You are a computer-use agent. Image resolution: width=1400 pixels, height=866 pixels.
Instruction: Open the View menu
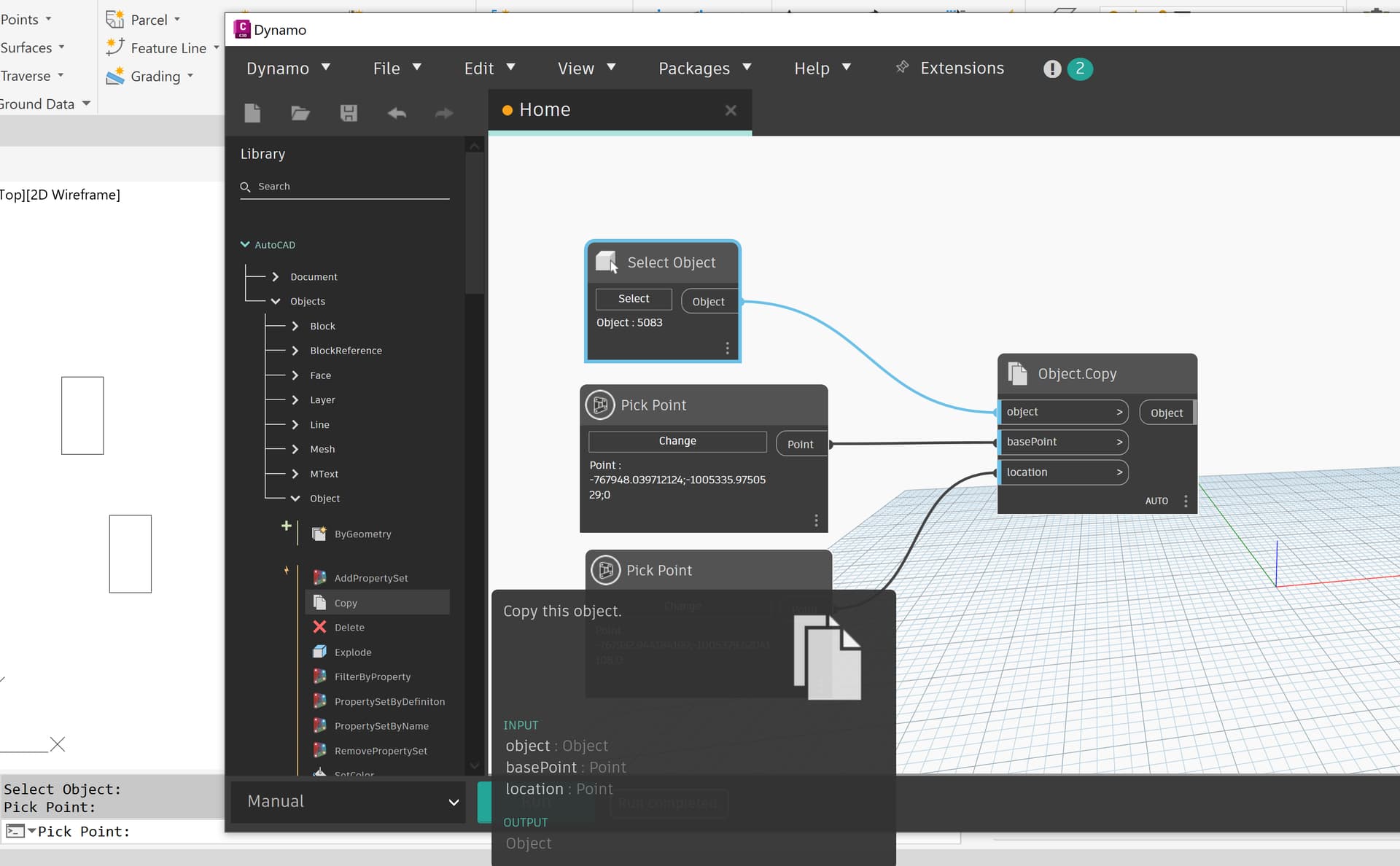point(586,69)
